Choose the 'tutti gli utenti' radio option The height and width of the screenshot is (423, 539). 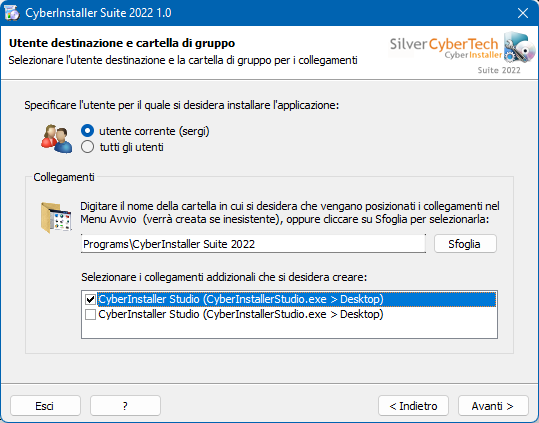coord(87,147)
